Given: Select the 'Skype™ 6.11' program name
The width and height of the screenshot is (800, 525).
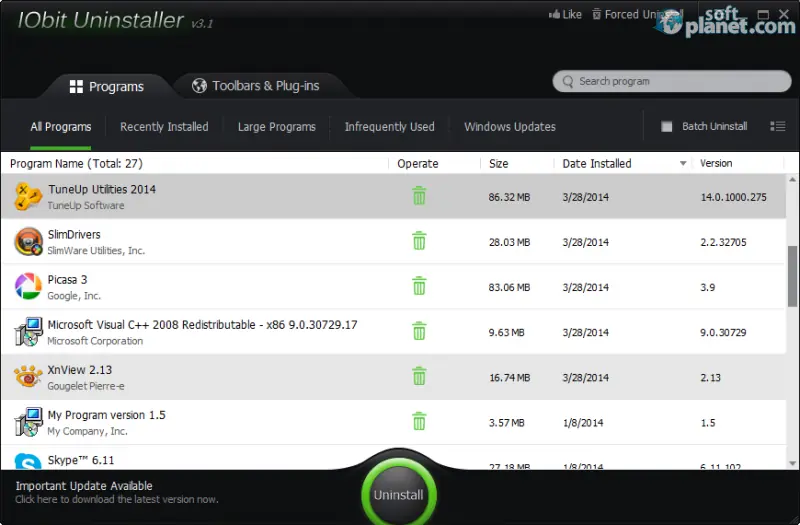Looking at the screenshot, I should (81, 460).
